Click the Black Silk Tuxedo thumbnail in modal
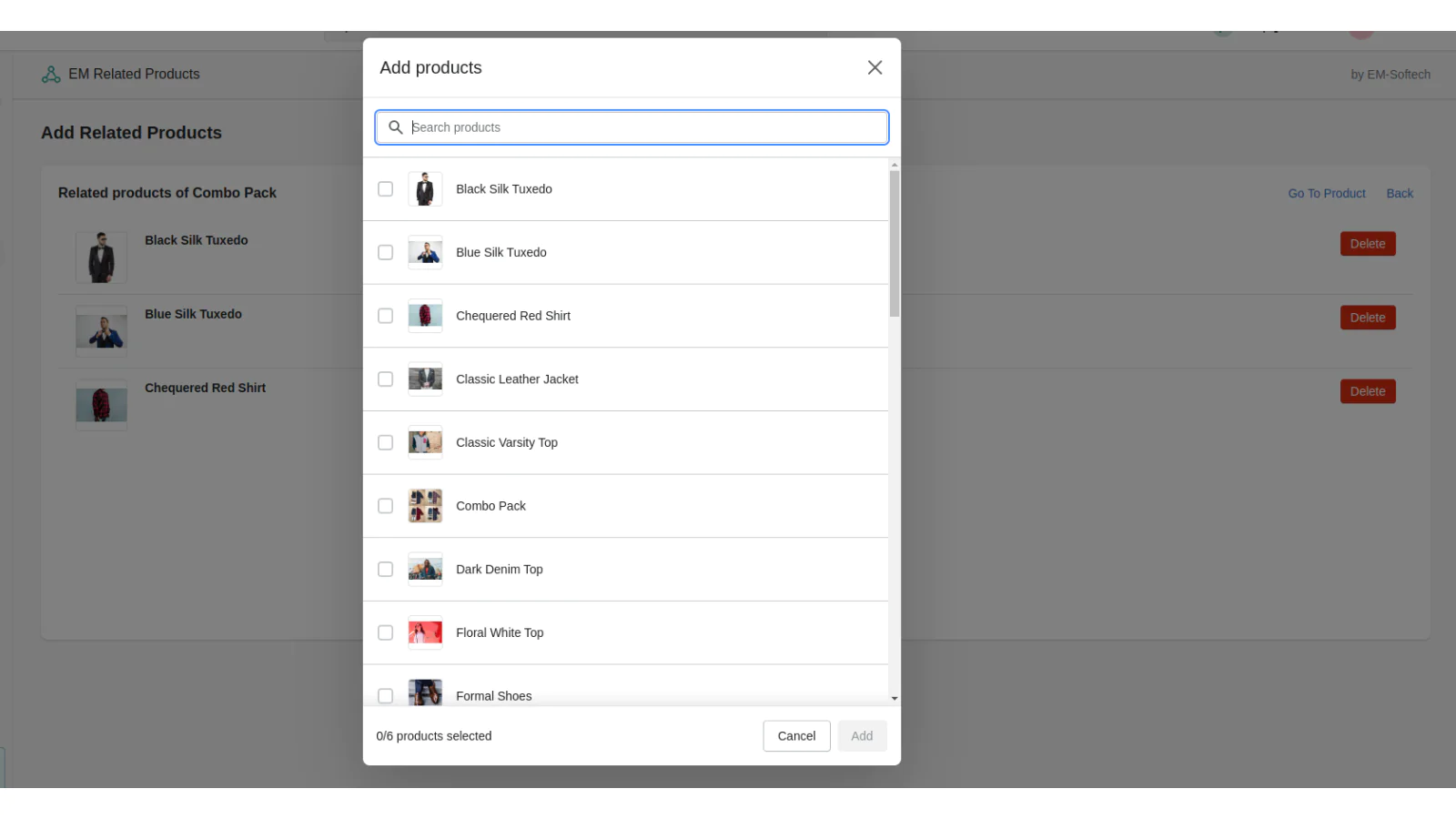Image resolution: width=1456 pixels, height=819 pixels. [425, 189]
